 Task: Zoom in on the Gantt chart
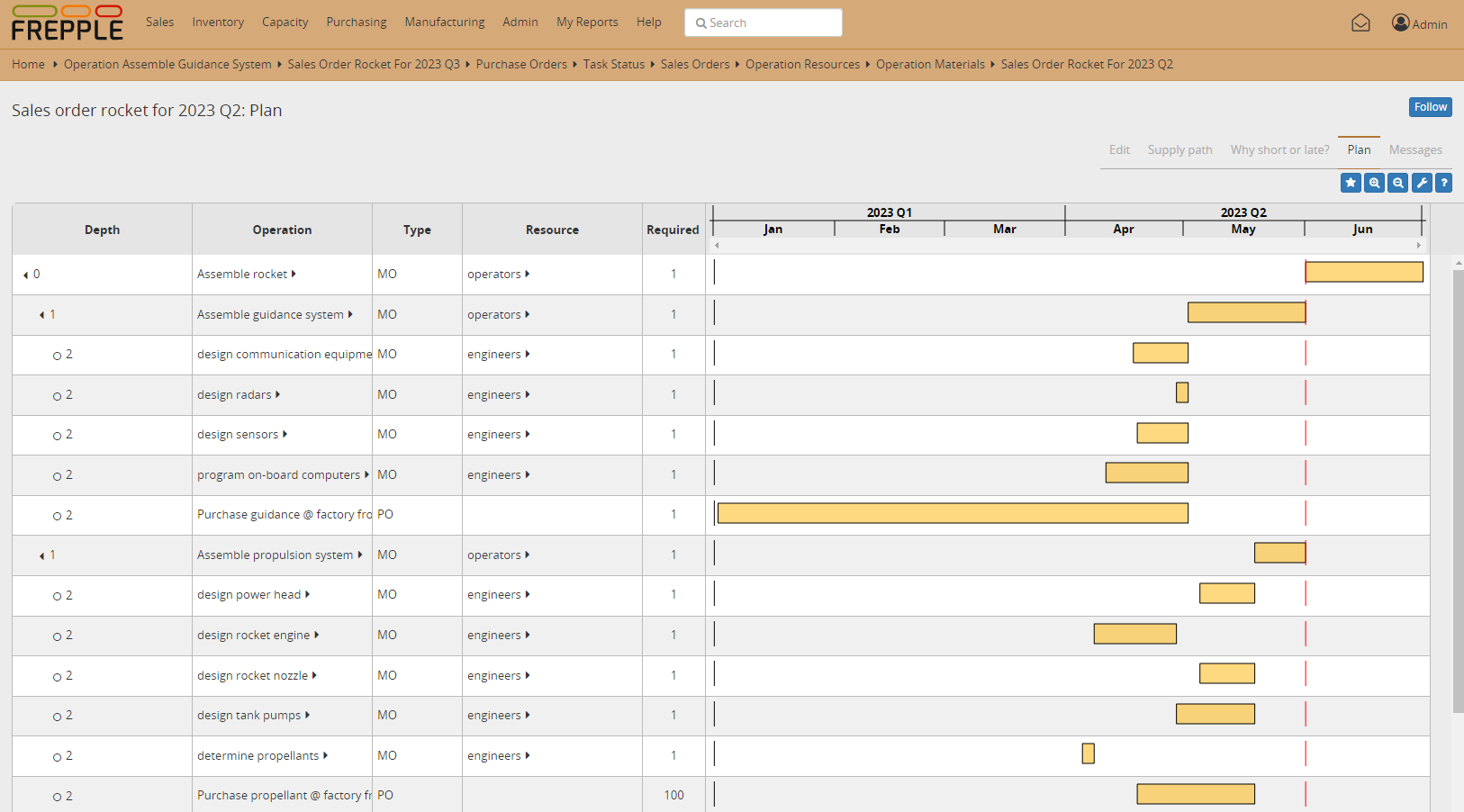(1374, 183)
